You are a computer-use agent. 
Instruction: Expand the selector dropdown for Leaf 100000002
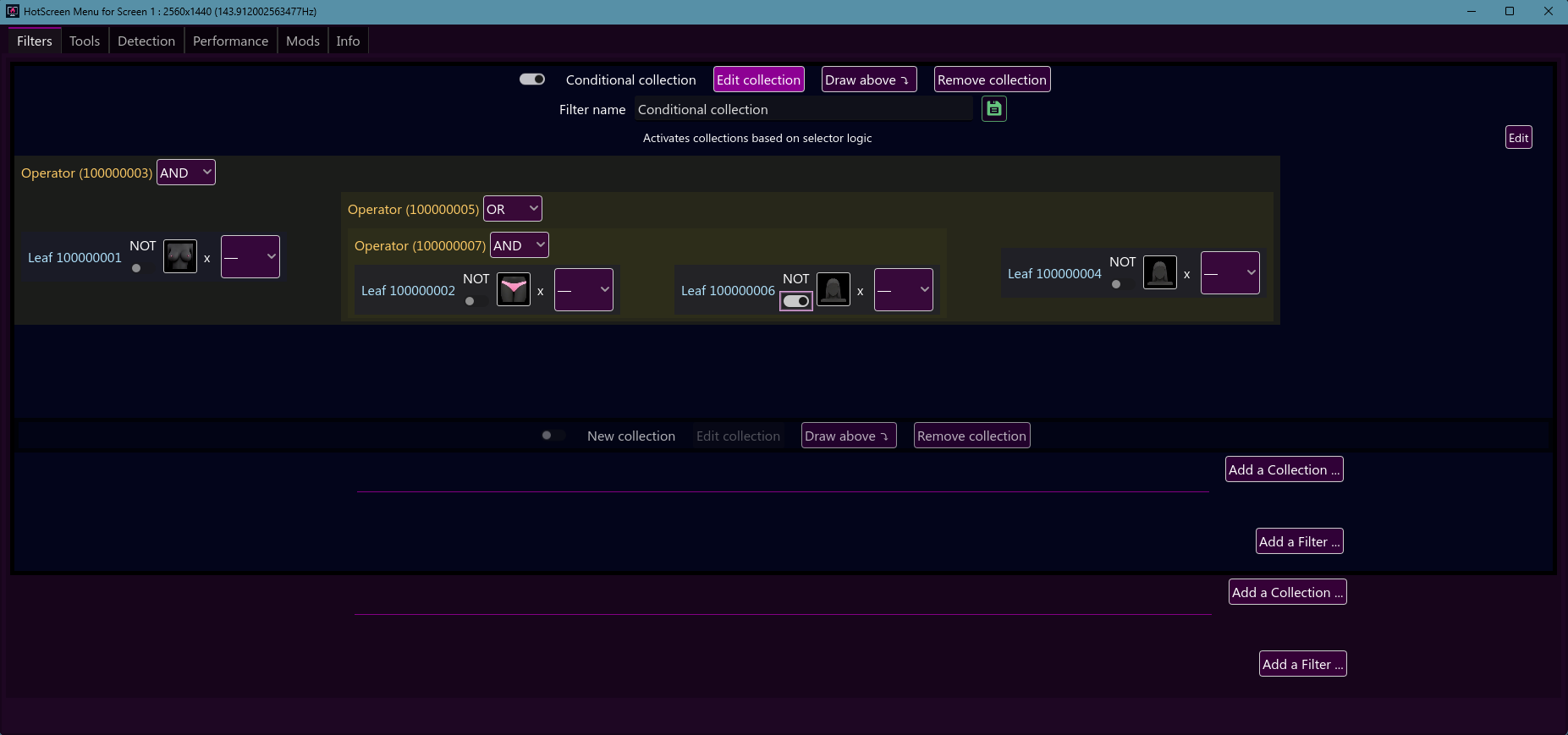pyautogui.click(x=584, y=289)
